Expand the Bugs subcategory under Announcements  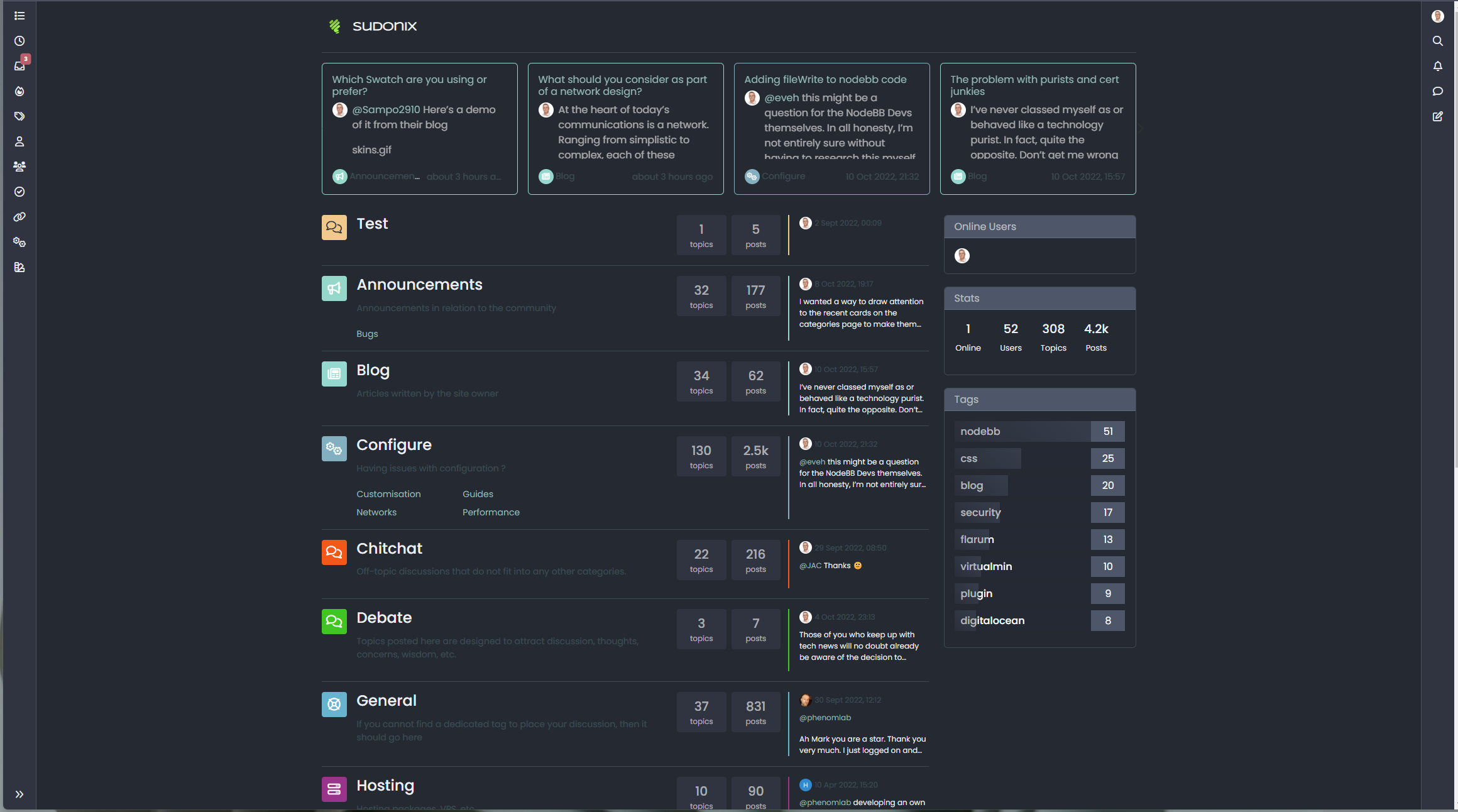367,334
